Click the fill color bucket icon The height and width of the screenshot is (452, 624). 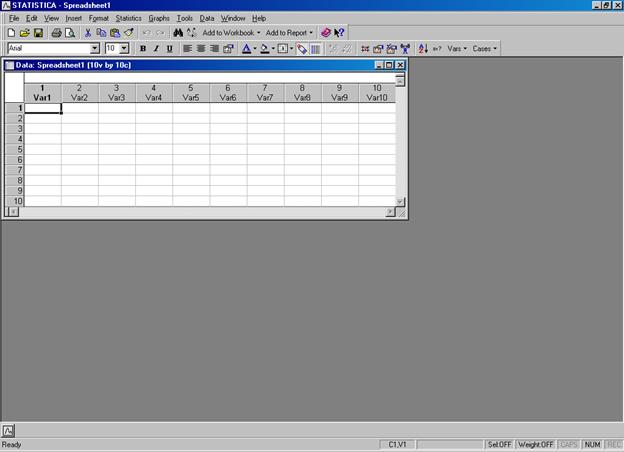[264, 49]
